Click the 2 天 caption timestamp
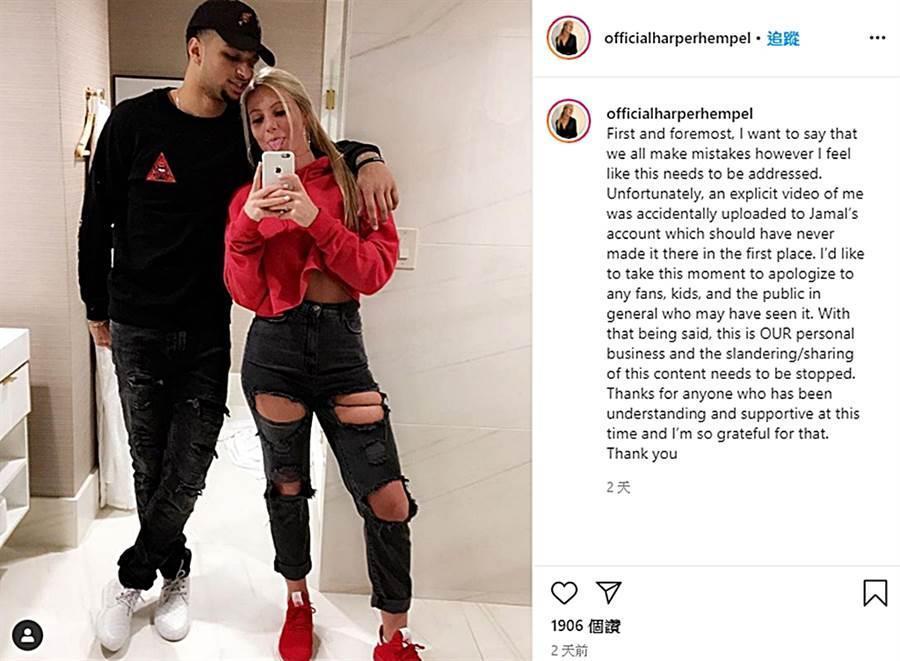Screen dimensions: 900x661 [x=618, y=488]
